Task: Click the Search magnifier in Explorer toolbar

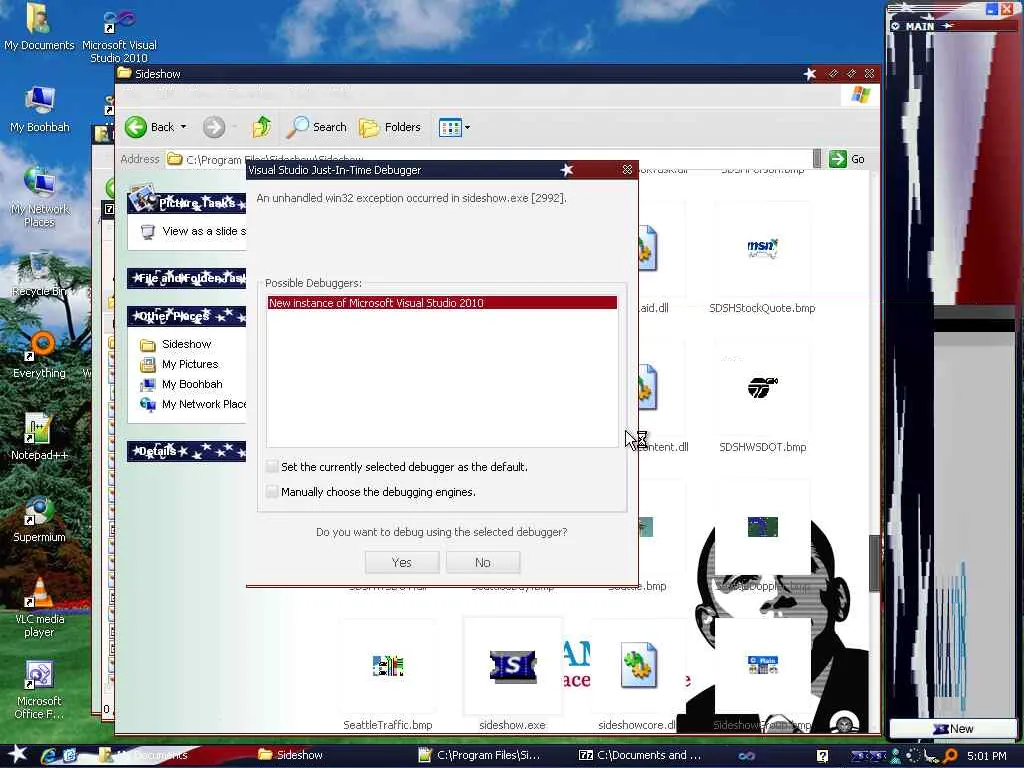Action: [x=298, y=127]
